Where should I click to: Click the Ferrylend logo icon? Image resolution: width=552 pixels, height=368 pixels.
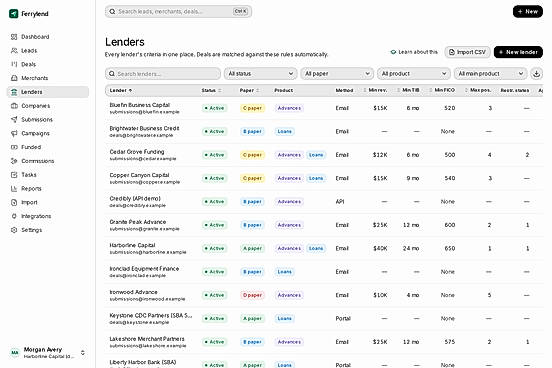(13, 14)
